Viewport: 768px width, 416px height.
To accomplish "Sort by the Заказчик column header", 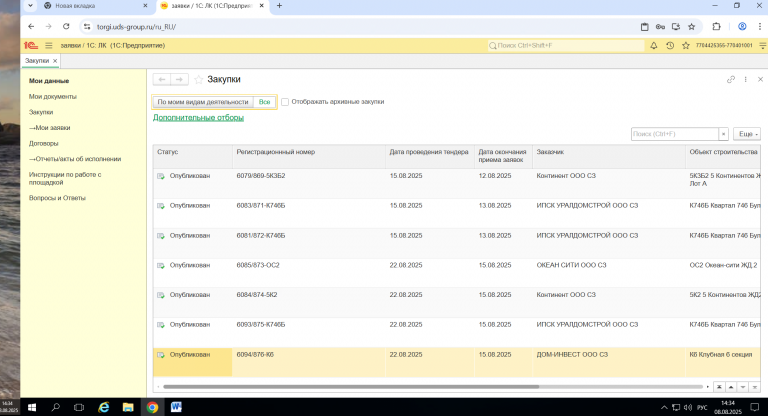I will click(x=609, y=156).
